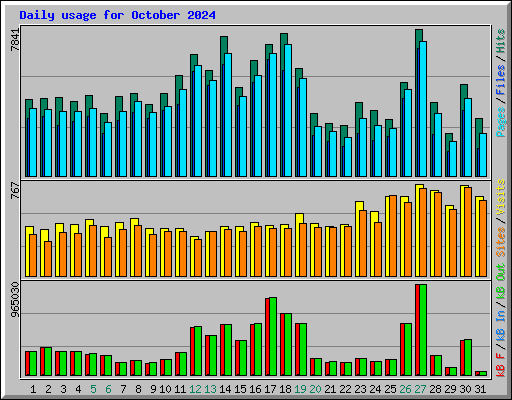Click the Hits legend label
Screen dimensions: 512x400
(501, 41)
